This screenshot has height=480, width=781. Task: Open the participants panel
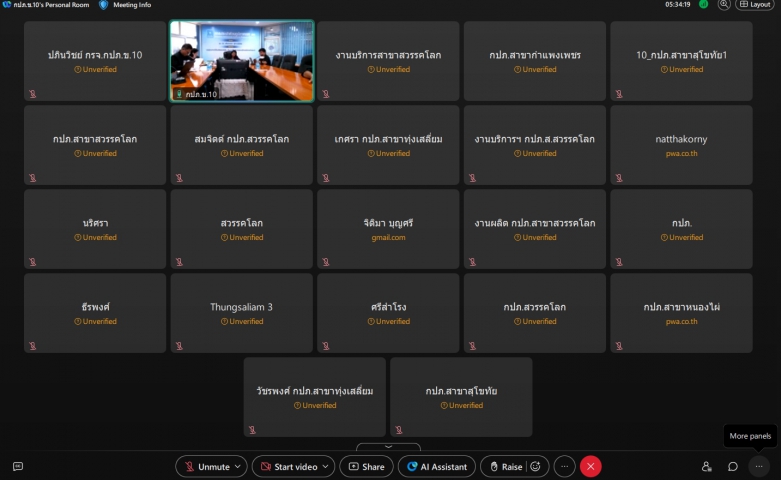point(707,466)
